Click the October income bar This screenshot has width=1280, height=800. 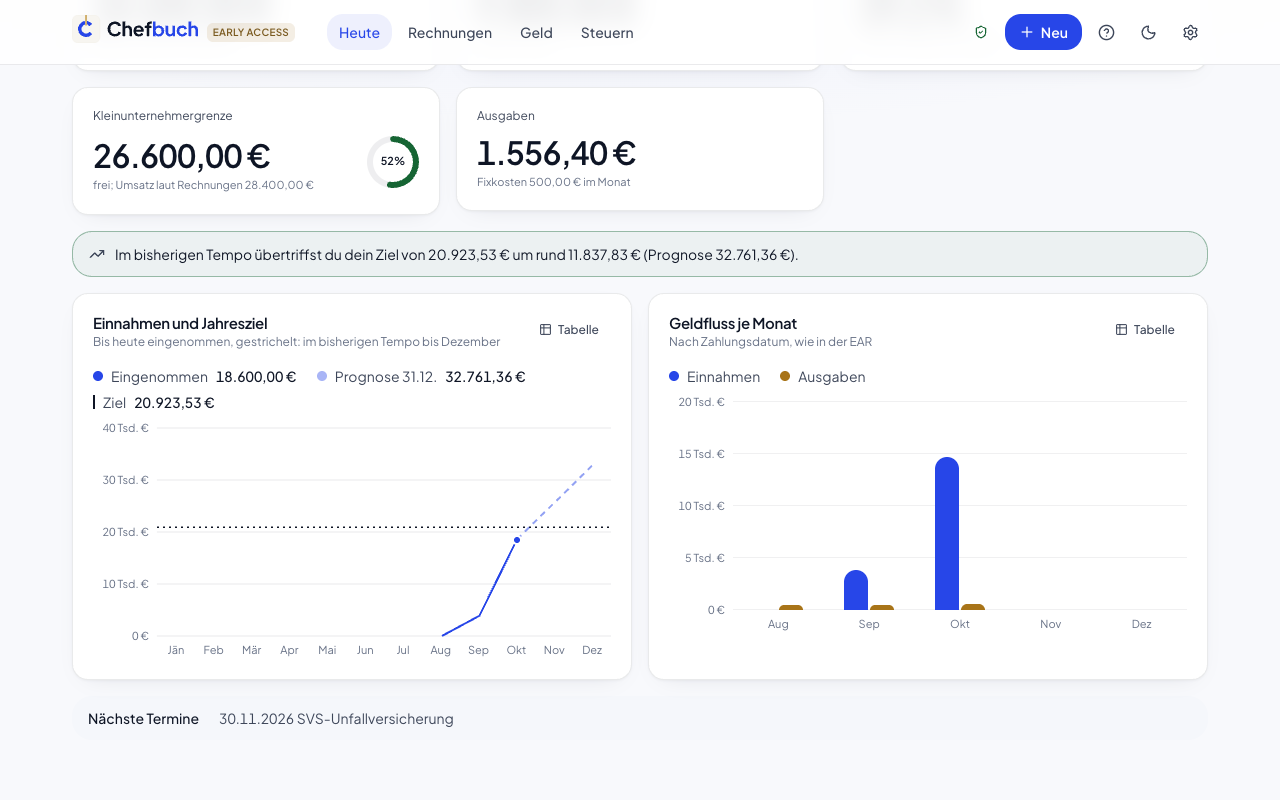tap(947, 533)
